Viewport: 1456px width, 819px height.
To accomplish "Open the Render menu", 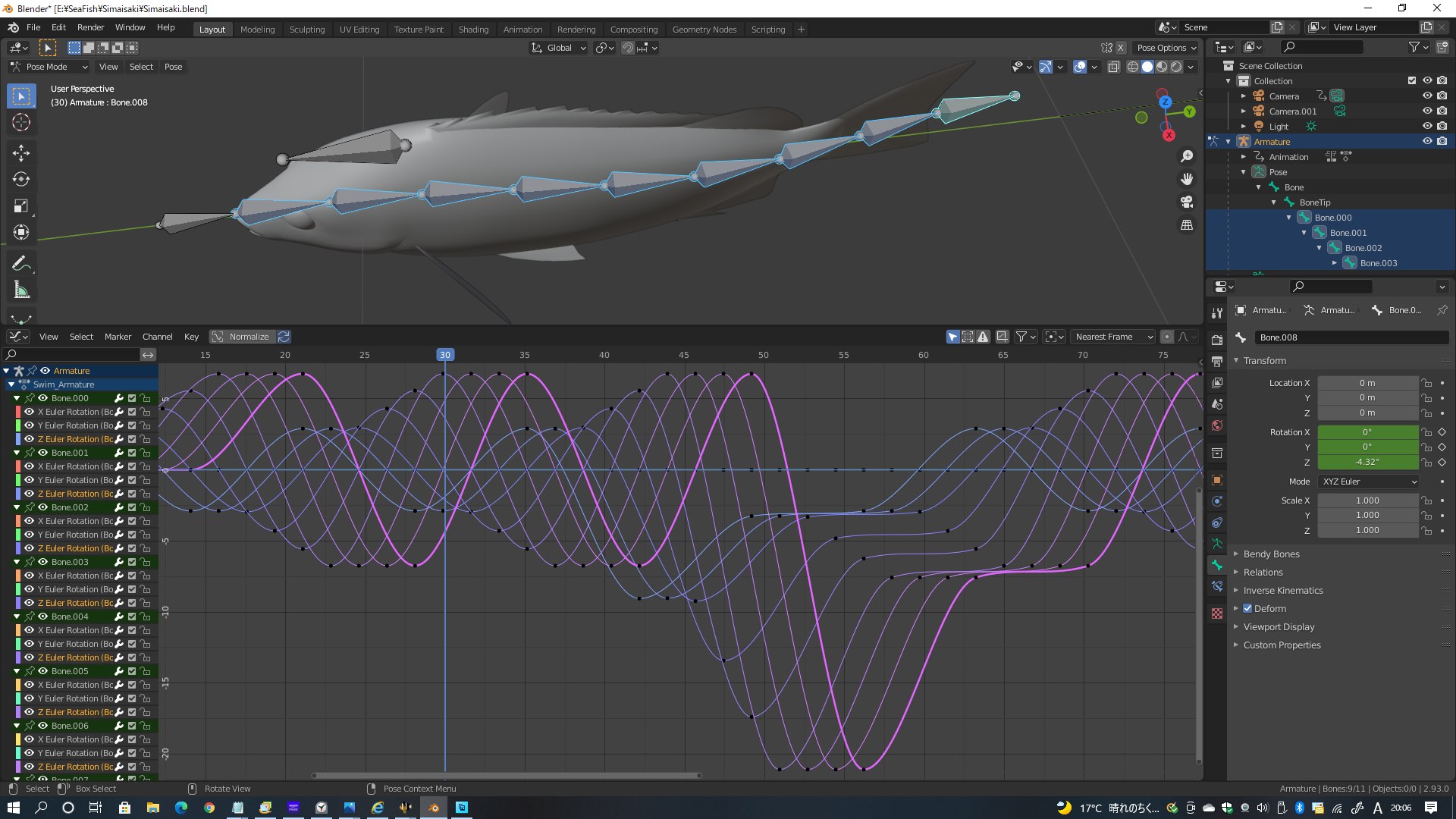I will (x=90, y=27).
